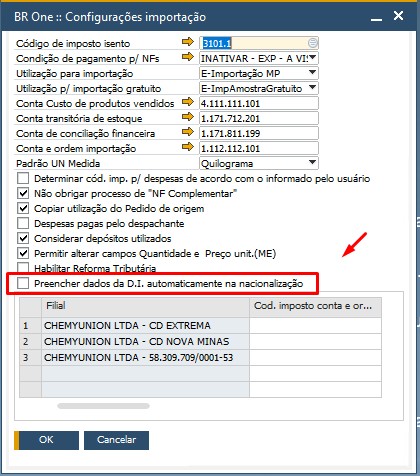Select row CHEMYUNION LTDA - CD EXTREMA
This screenshot has width=420, height=476.
(x=145, y=325)
